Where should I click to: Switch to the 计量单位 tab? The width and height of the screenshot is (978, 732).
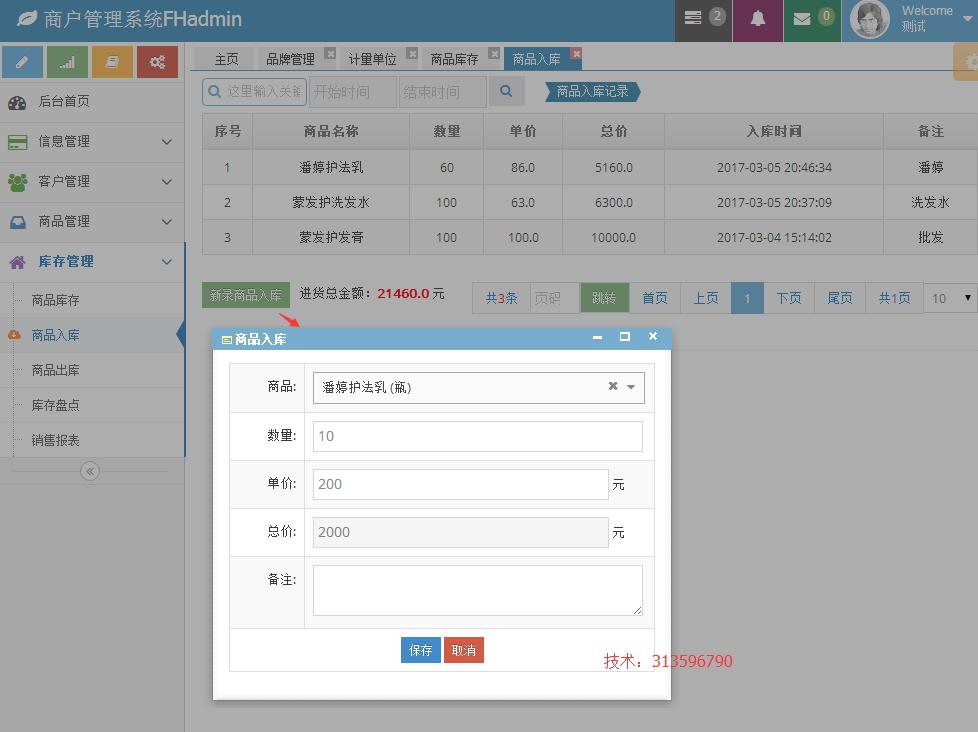[372, 59]
